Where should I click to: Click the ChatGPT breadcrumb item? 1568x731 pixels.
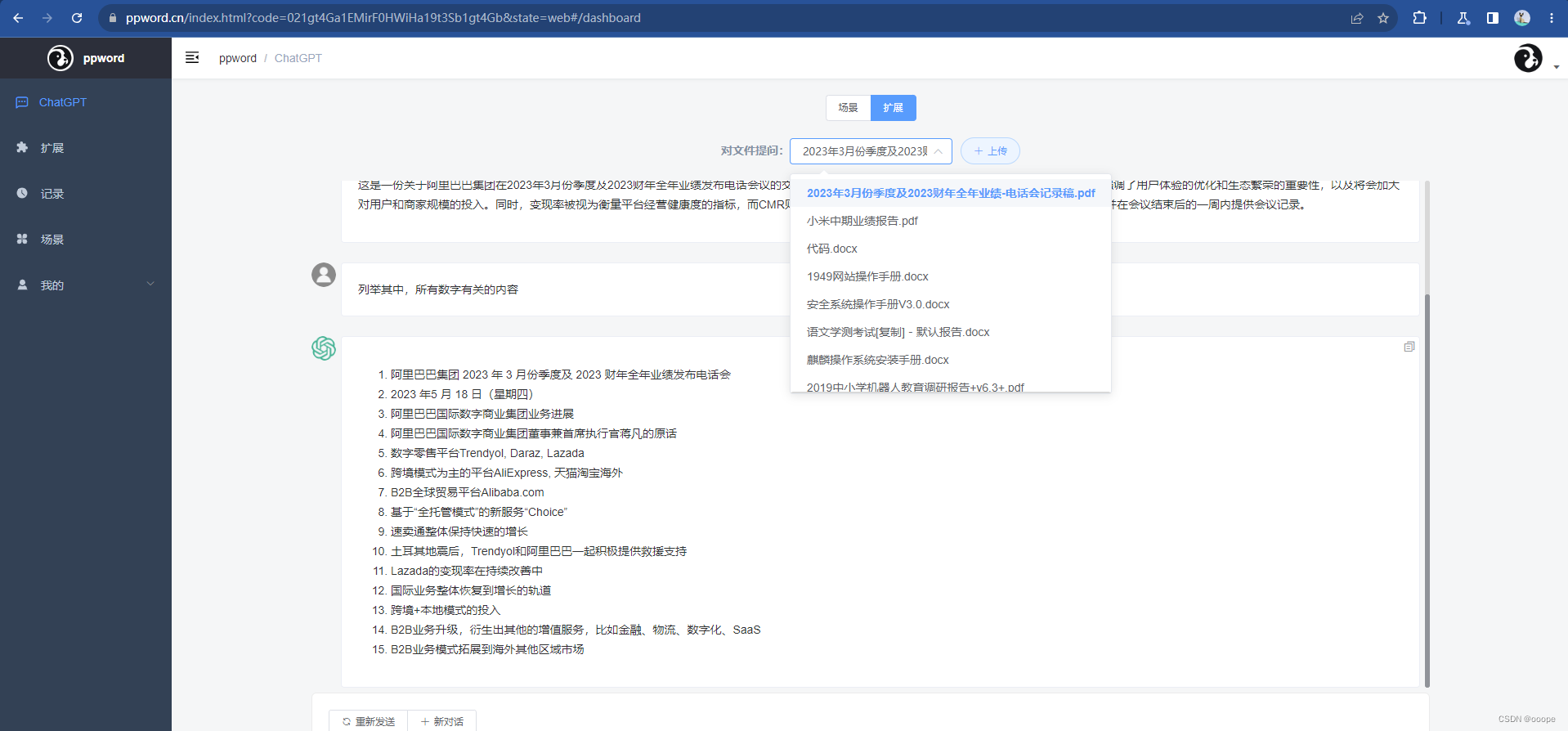tap(298, 58)
